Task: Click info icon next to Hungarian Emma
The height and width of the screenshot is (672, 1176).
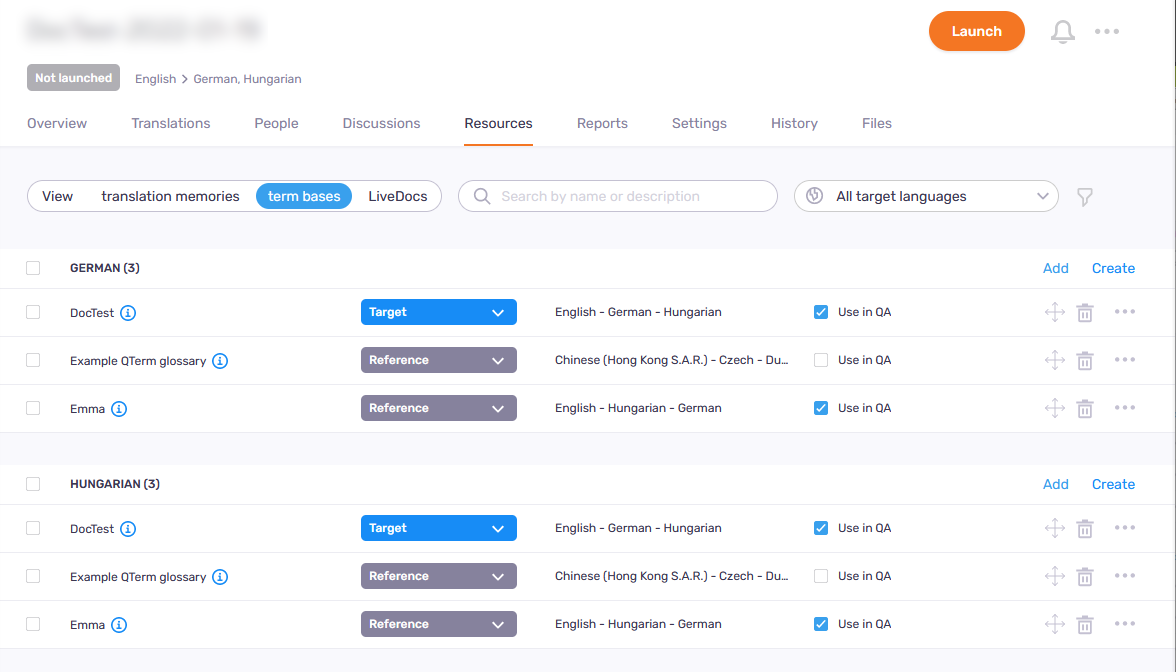Action: click(119, 625)
